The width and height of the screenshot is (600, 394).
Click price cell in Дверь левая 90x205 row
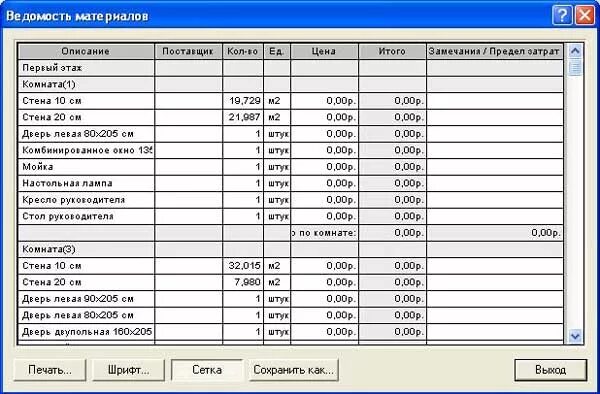[324, 299]
